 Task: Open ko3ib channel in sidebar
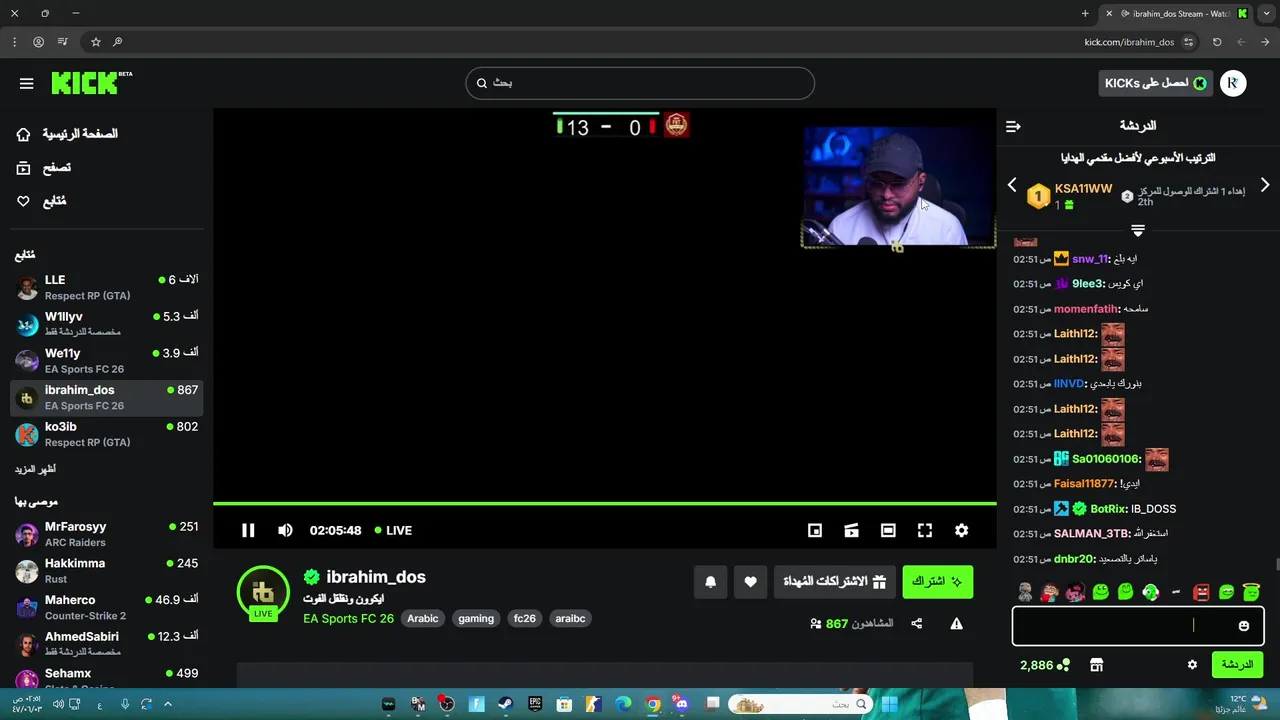107,435
